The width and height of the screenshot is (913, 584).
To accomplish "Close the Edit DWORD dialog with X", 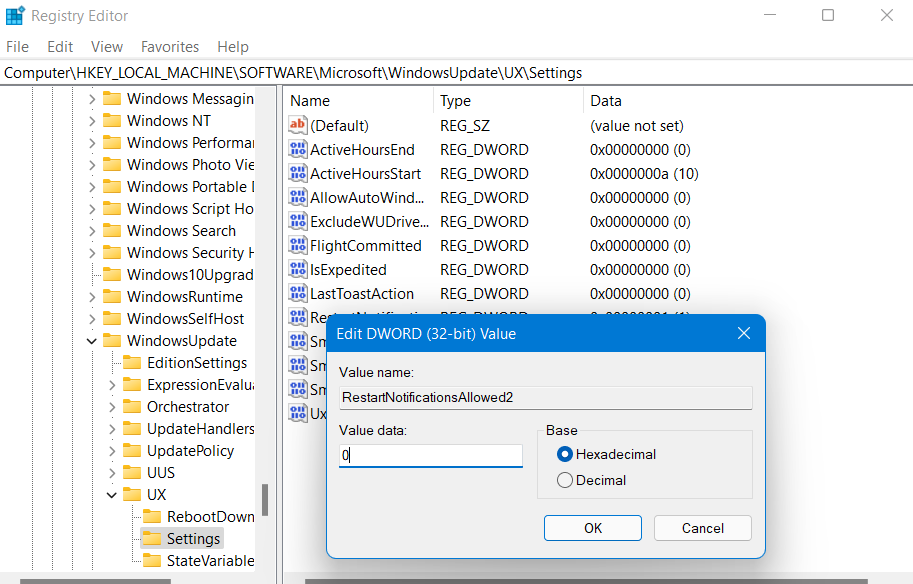I will click(743, 333).
